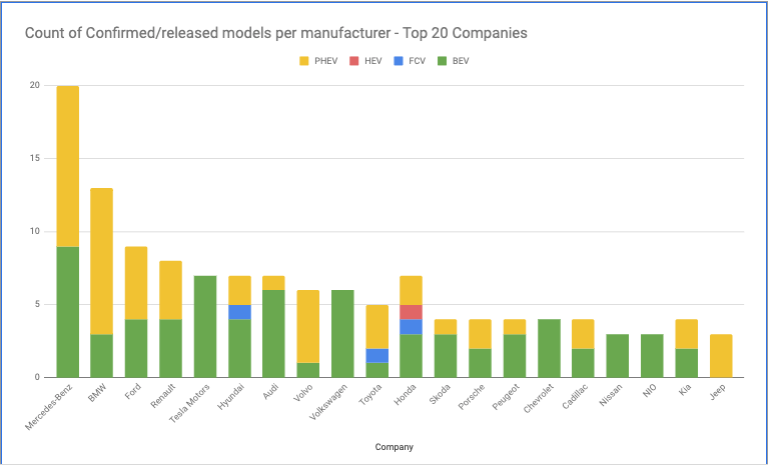Click the BEV green legend swatch
768x465 pixels.
click(442, 61)
